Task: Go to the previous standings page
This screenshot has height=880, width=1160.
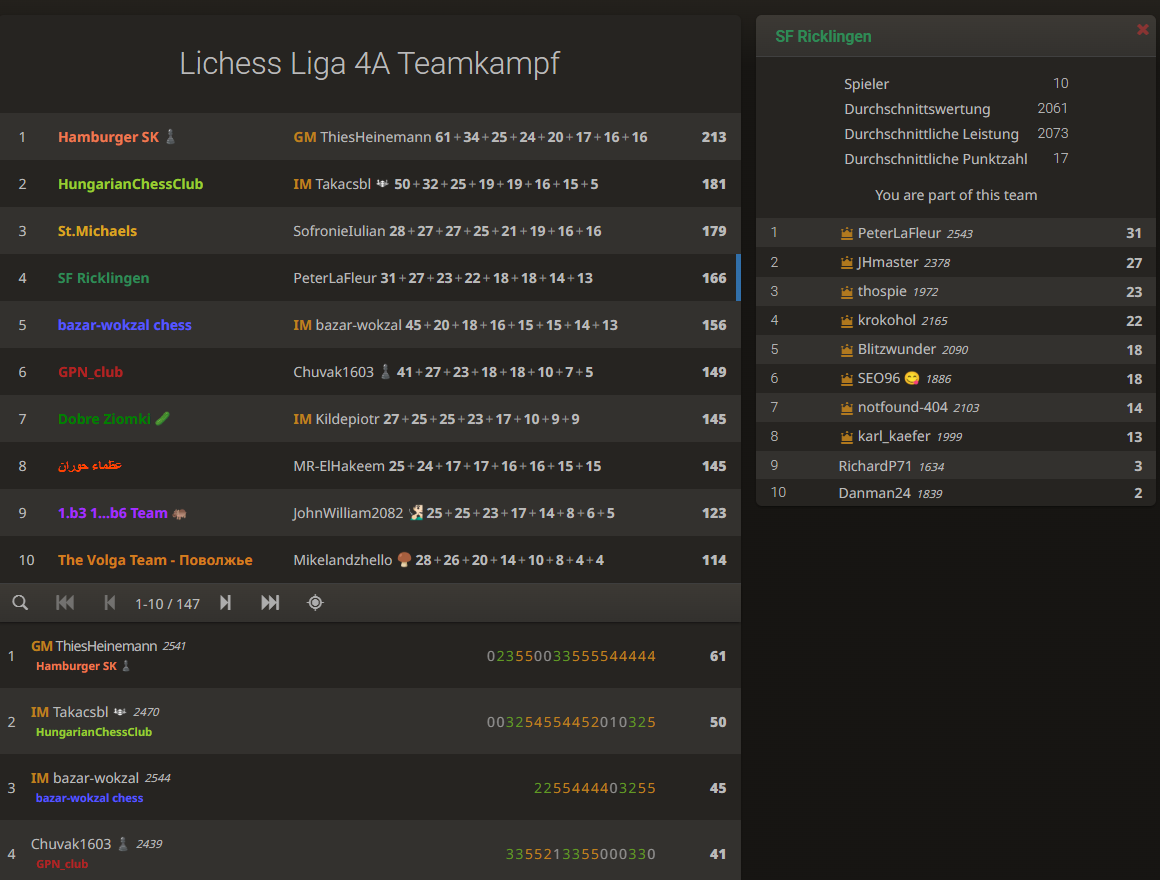Action: 110,602
